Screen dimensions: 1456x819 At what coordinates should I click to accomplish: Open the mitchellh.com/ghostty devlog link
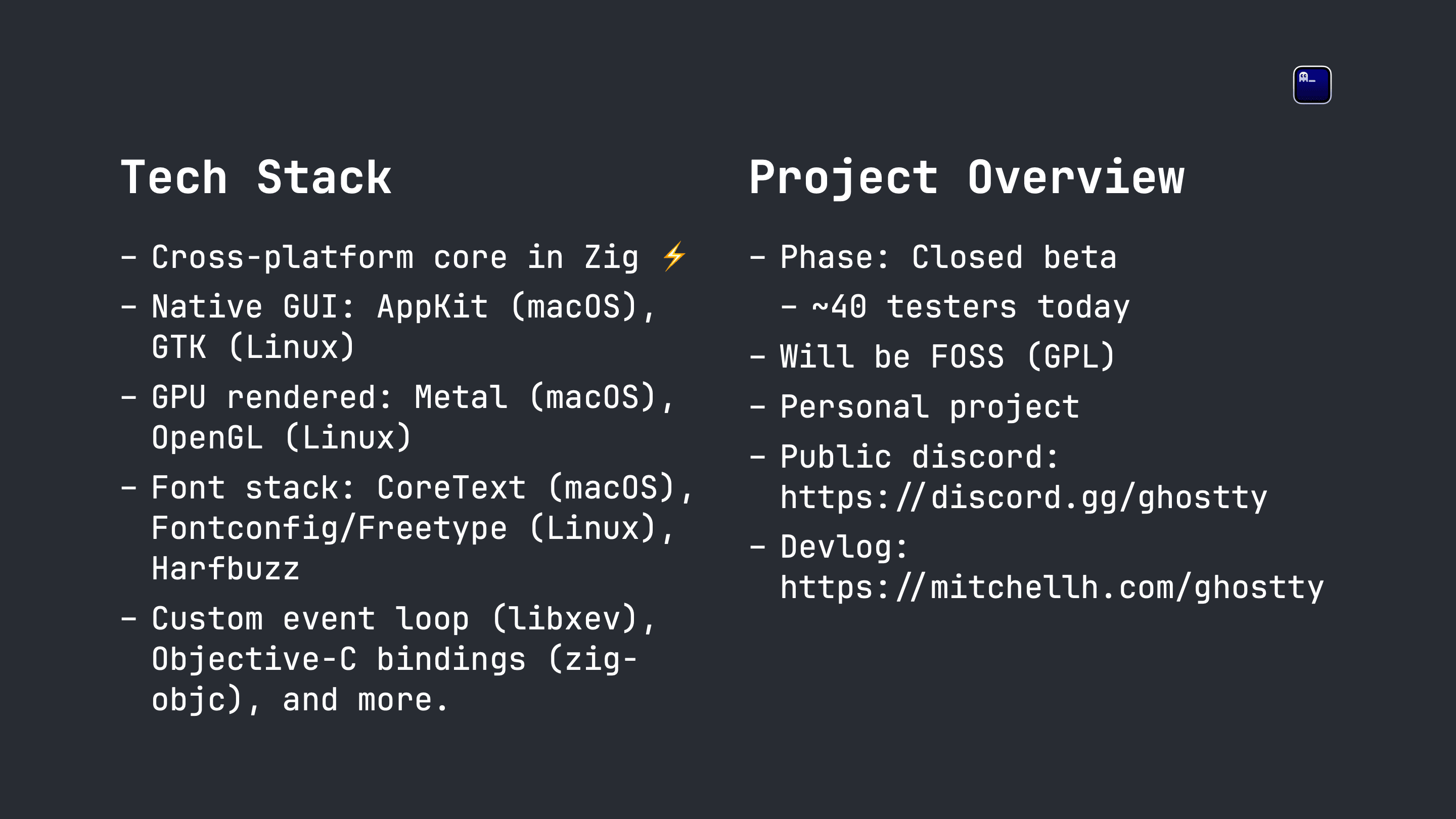coord(1052,588)
